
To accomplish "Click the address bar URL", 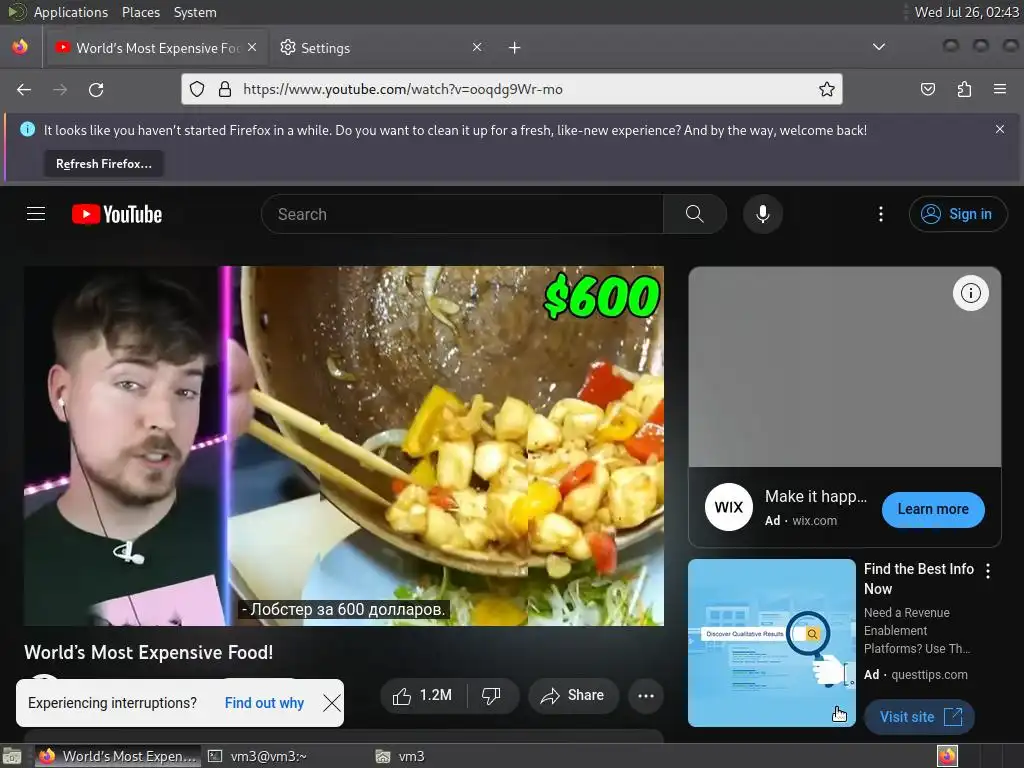I will click(403, 89).
